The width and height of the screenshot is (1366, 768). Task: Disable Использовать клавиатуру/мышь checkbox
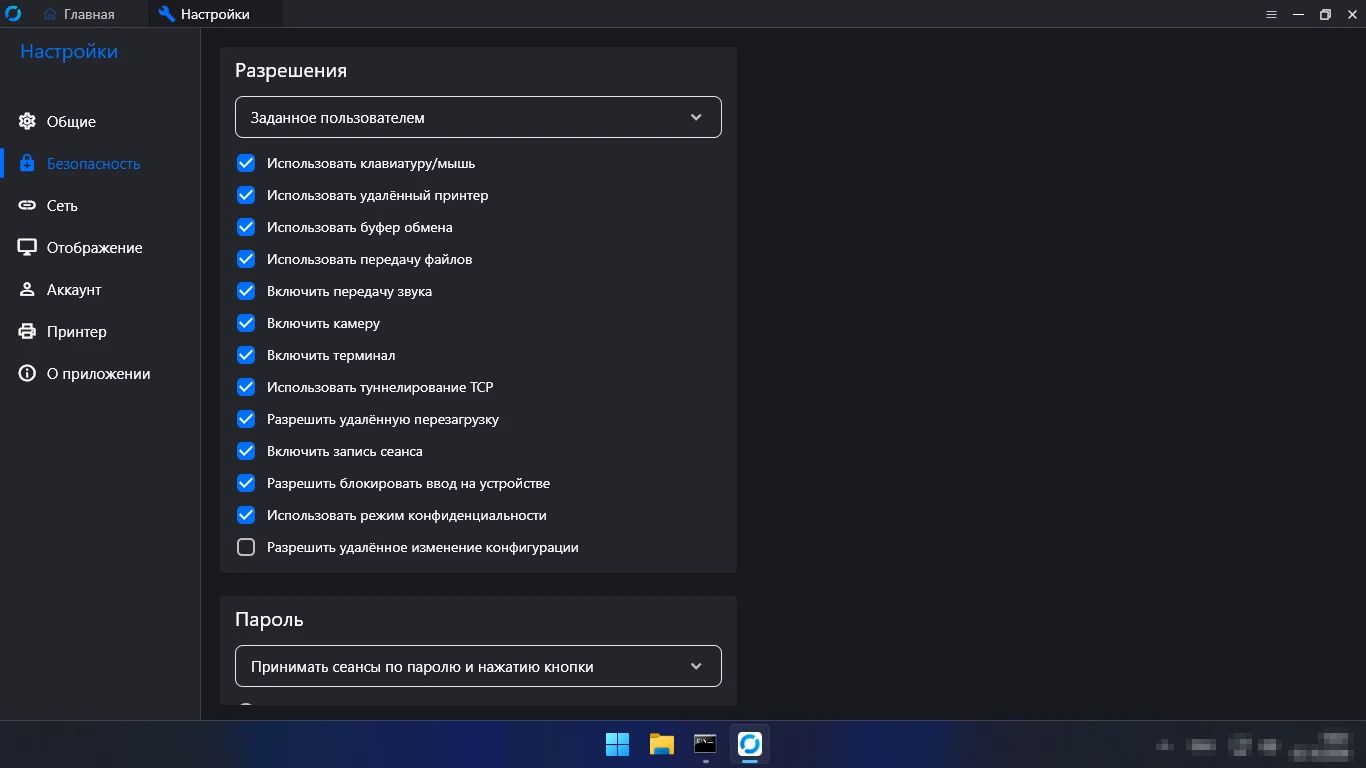tap(246, 163)
